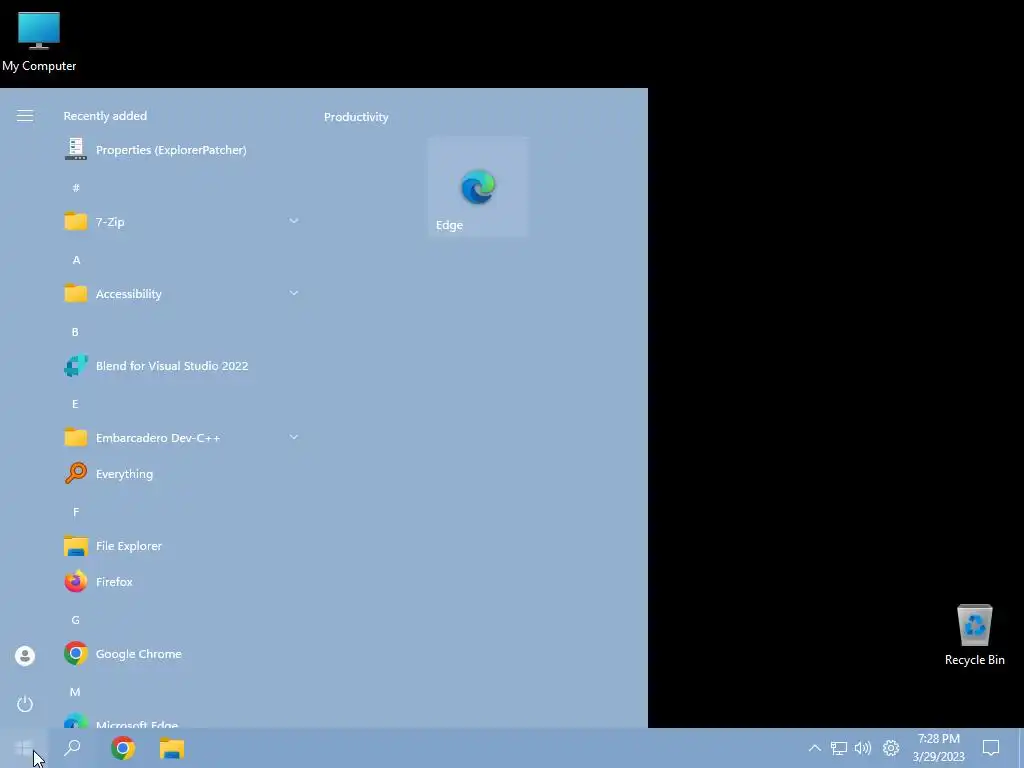
Task: Open the Action Center notifications icon
Action: pos(991,748)
